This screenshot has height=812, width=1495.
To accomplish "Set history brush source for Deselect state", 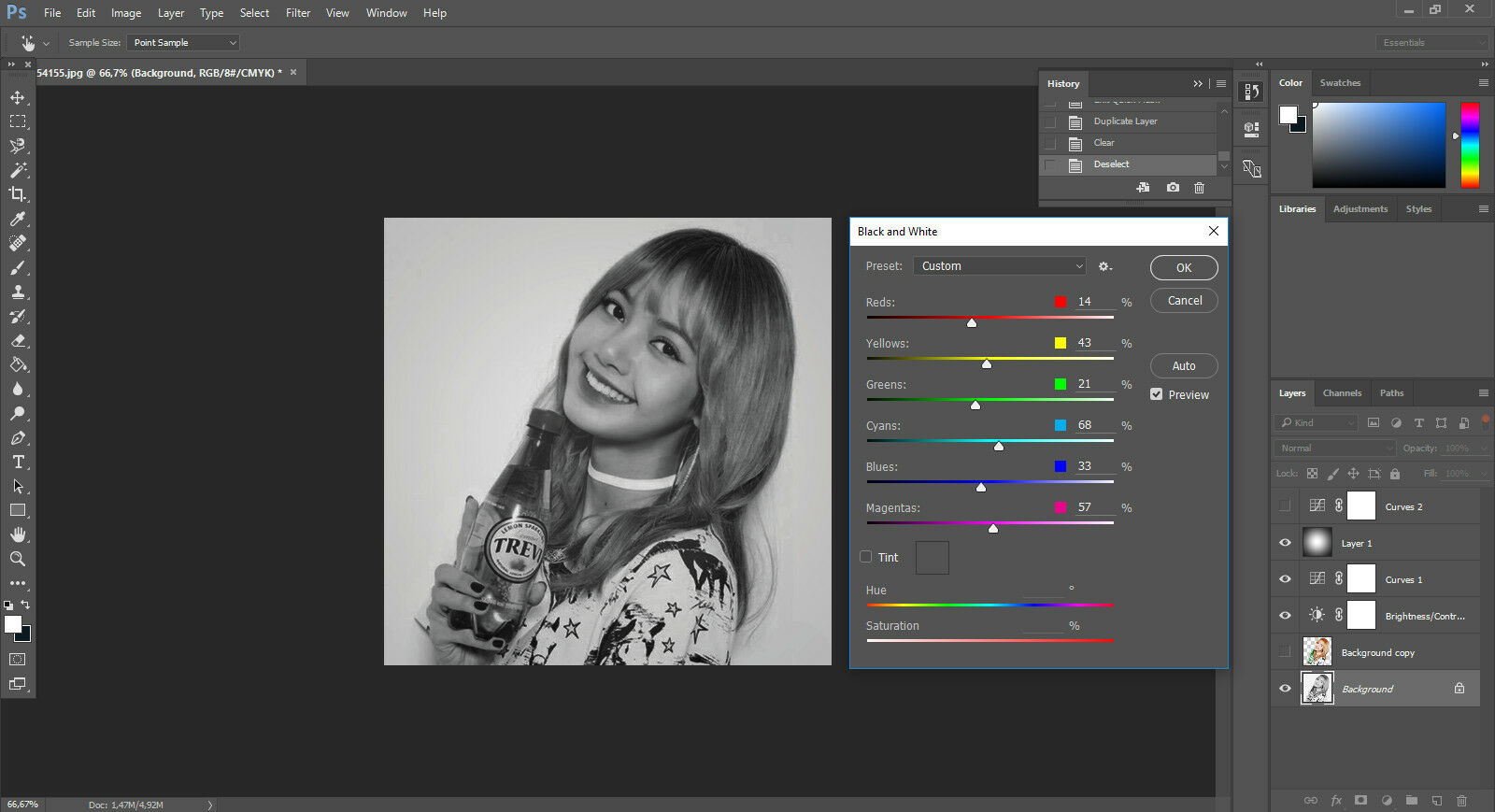I will pyautogui.click(x=1050, y=164).
